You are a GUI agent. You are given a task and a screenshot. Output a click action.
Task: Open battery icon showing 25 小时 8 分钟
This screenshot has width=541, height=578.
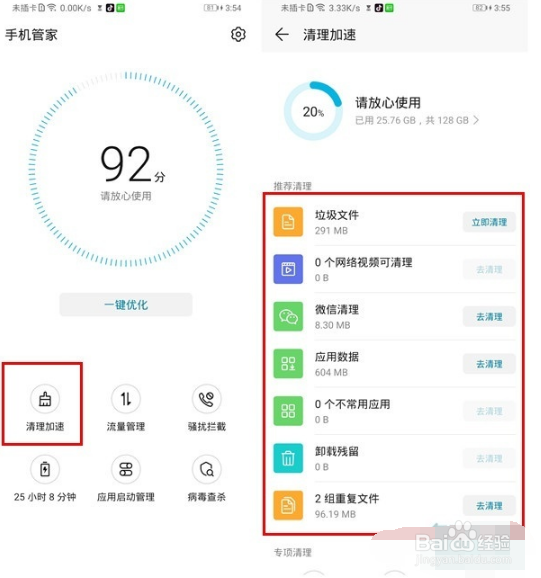pyautogui.click(x=45, y=469)
